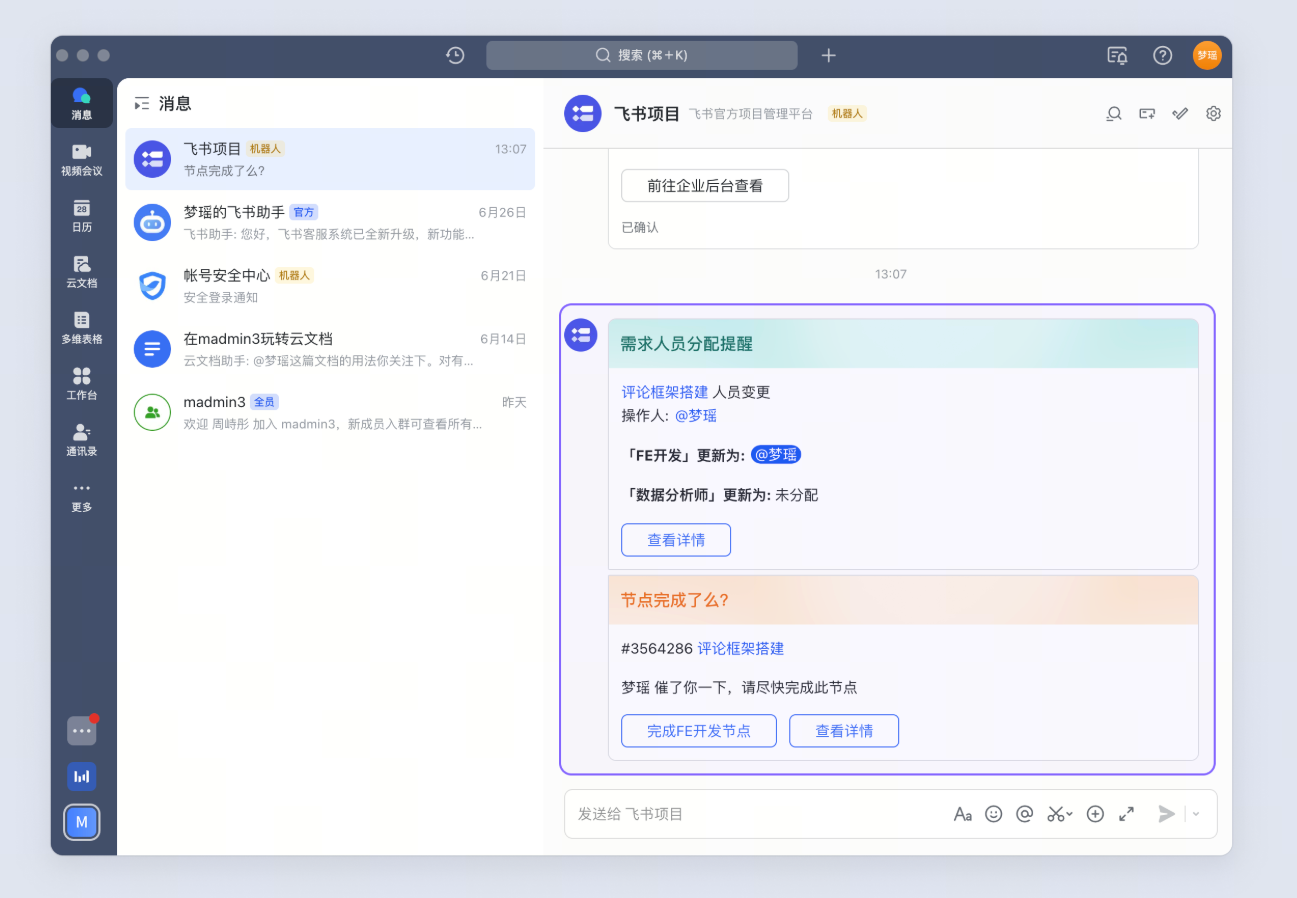Screen dimensions: 1297x898
Task: Open 通讯录 contacts in the sidebar
Action: [82, 439]
